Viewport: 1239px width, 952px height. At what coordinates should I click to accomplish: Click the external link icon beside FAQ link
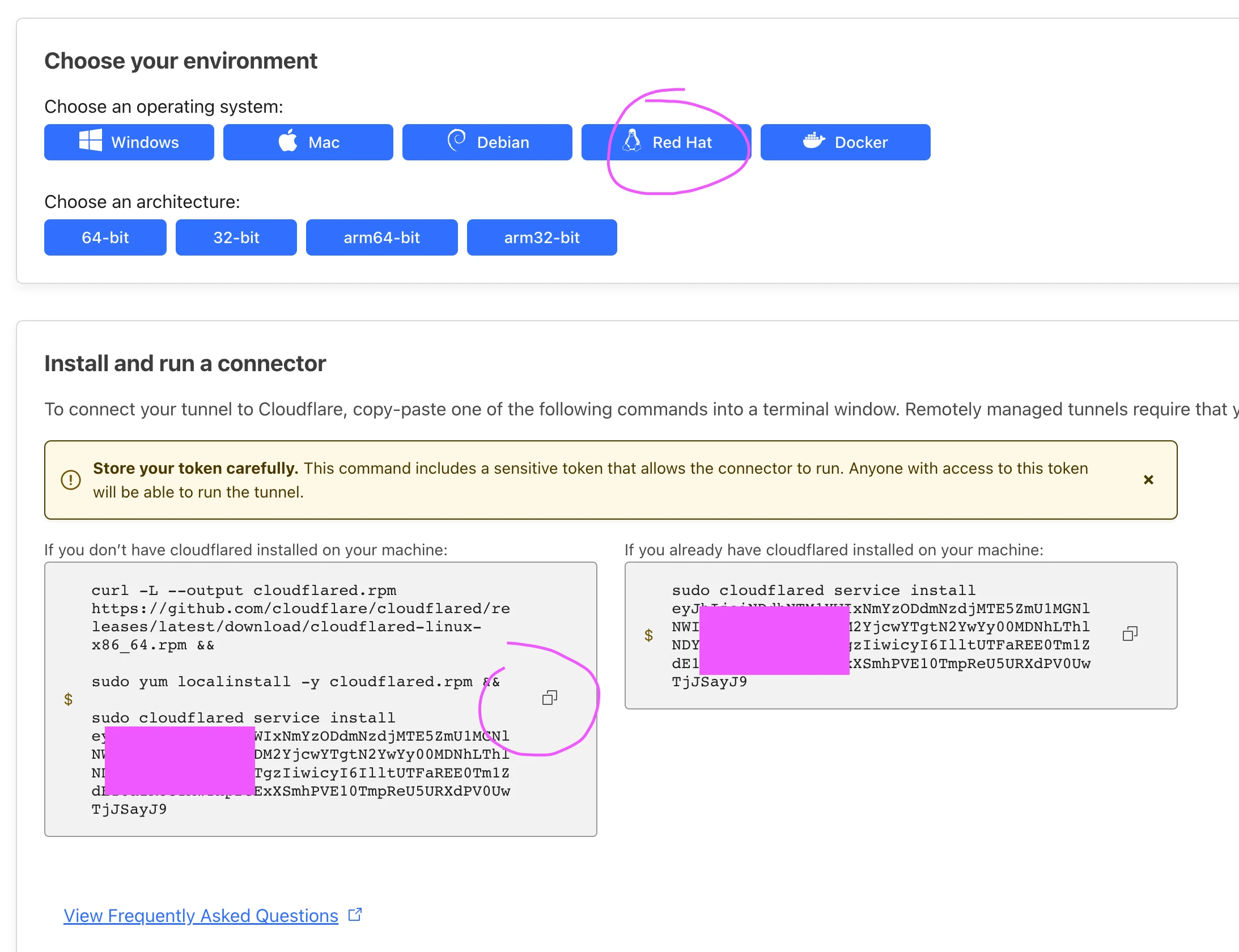coord(355,915)
